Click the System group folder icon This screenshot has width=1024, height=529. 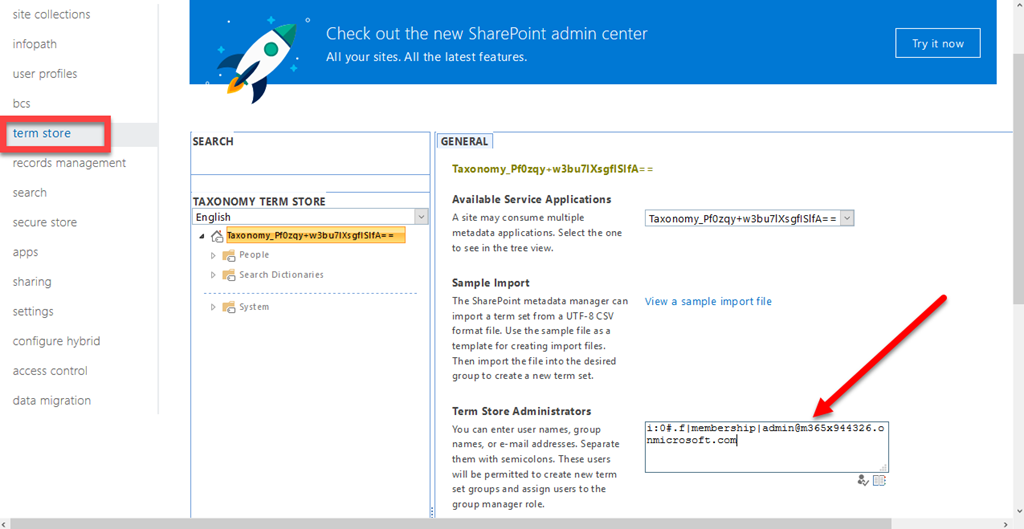pyautogui.click(x=229, y=307)
